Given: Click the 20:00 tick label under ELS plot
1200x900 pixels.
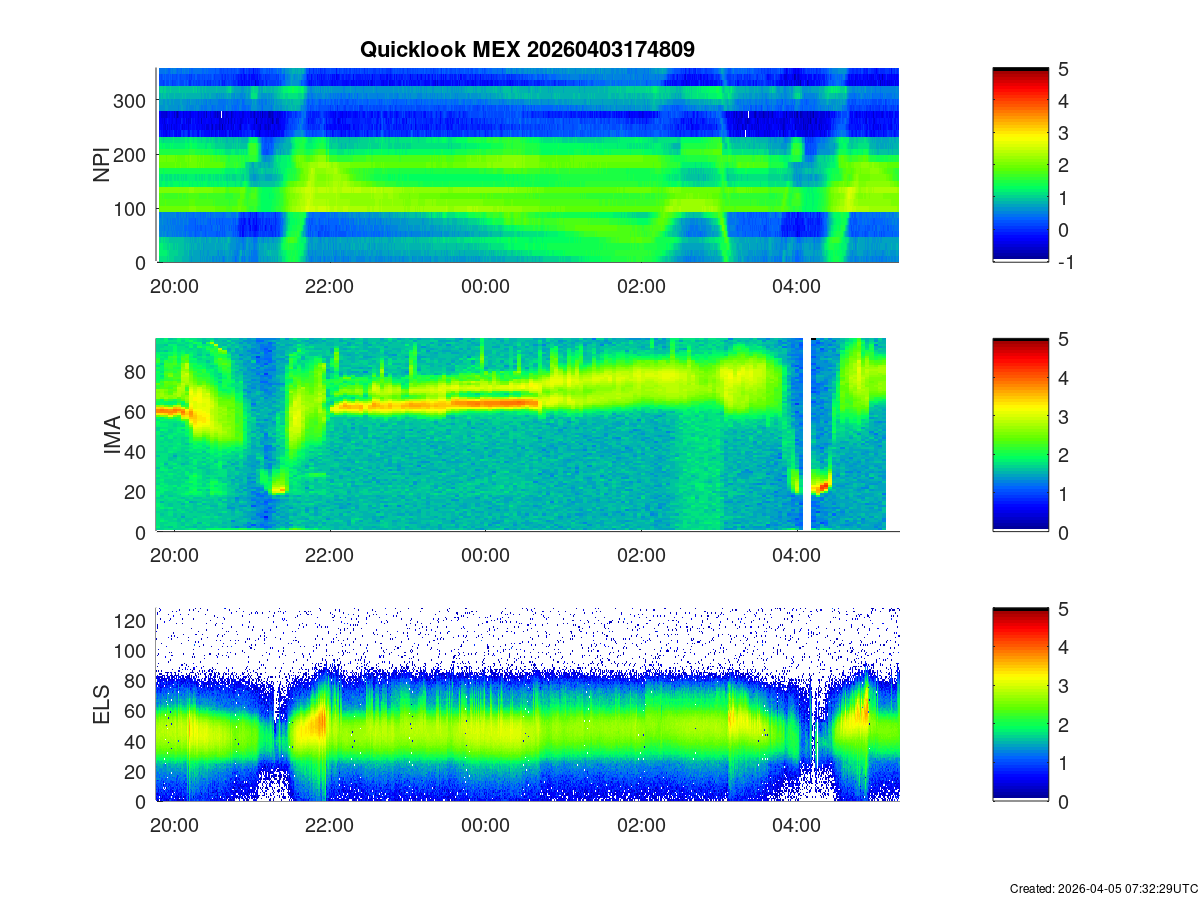Looking at the screenshot, I should pyautogui.click(x=174, y=826).
